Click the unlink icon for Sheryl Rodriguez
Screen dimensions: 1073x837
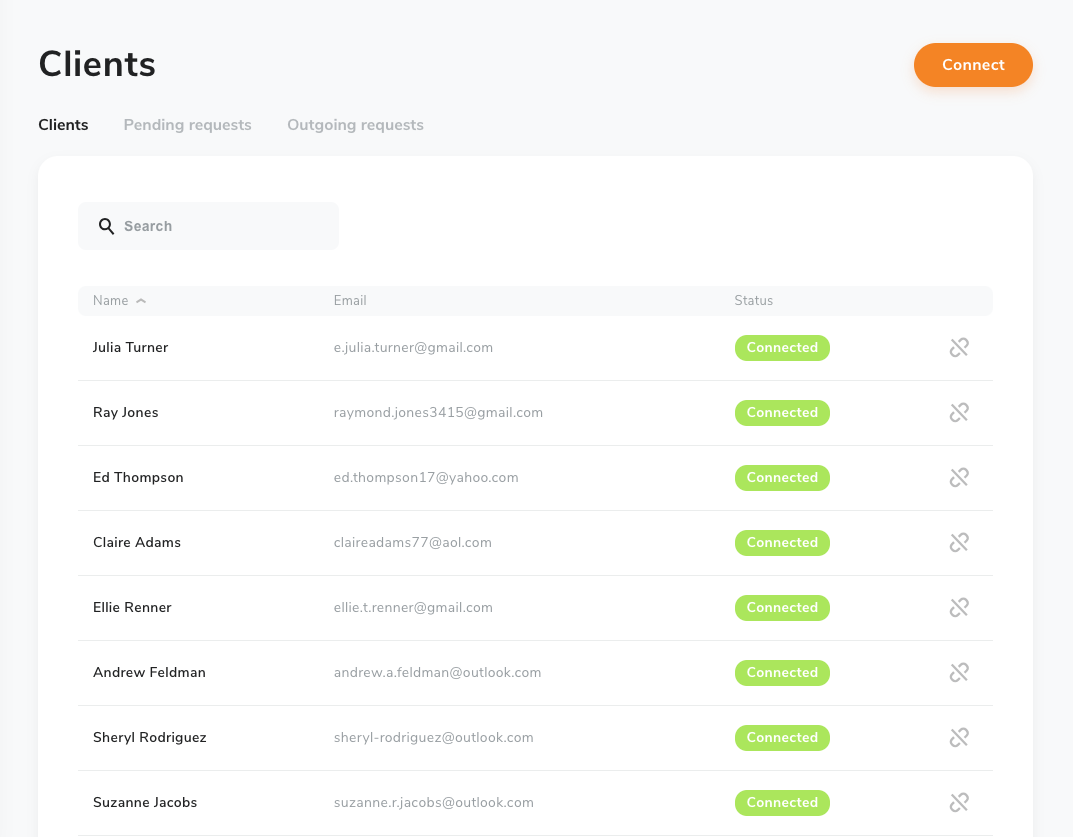click(959, 737)
